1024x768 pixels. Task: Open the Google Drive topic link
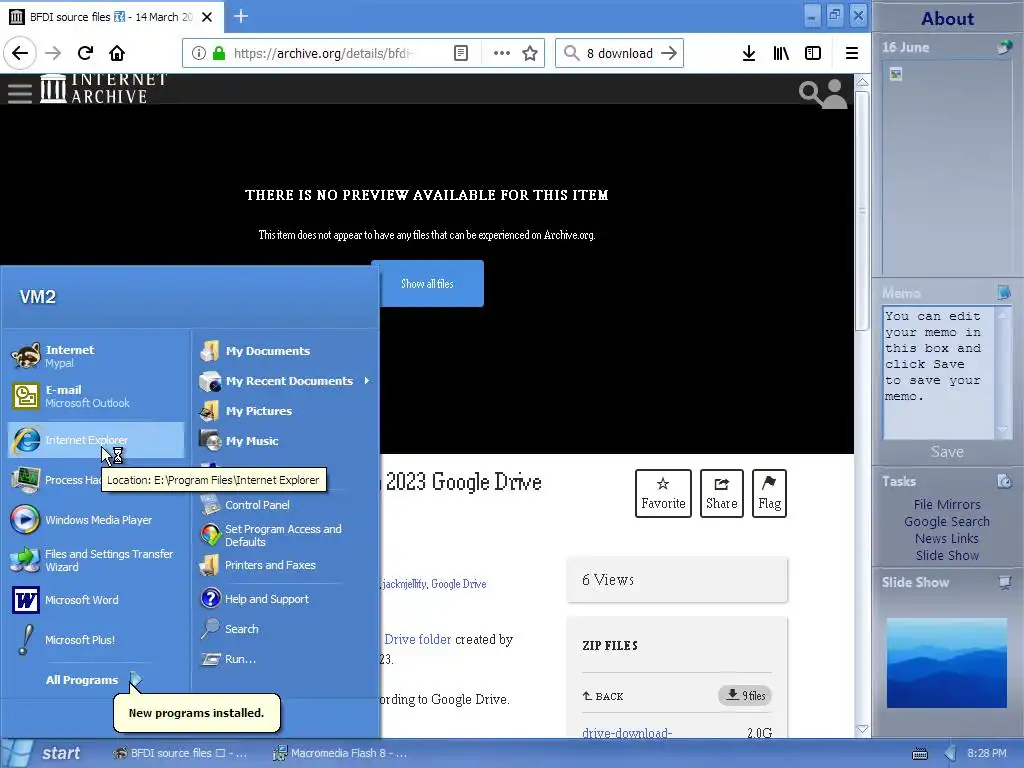tap(458, 584)
